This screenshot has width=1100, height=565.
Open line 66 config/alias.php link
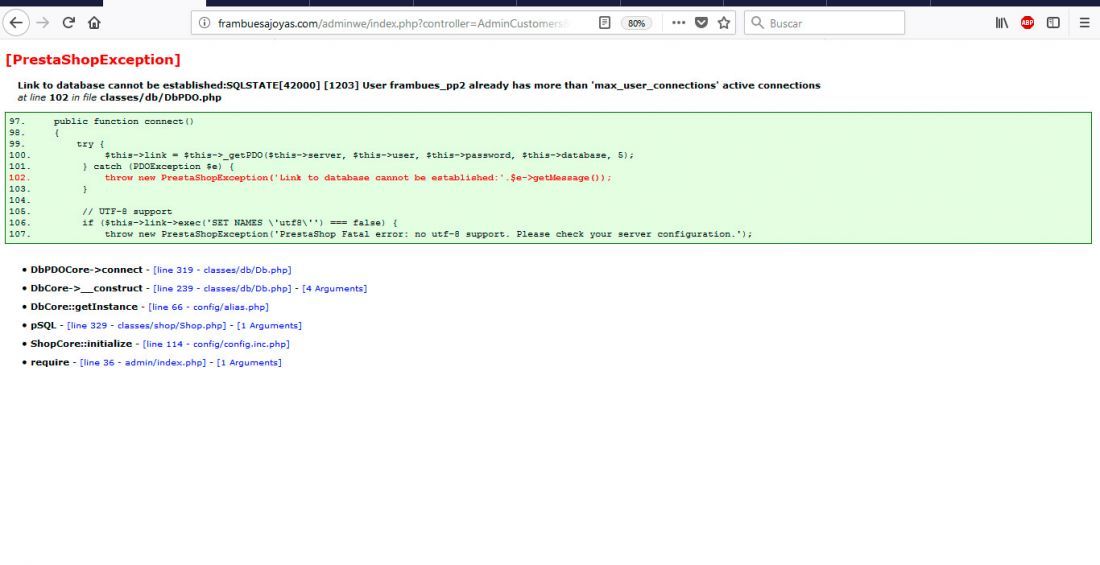click(x=208, y=307)
